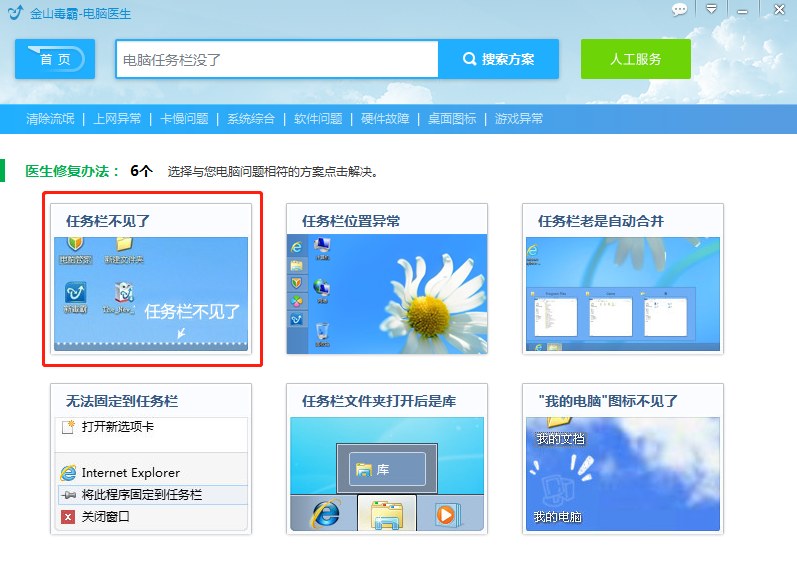Select the 系统综合 category
This screenshot has height=568, width=797.
click(x=251, y=119)
